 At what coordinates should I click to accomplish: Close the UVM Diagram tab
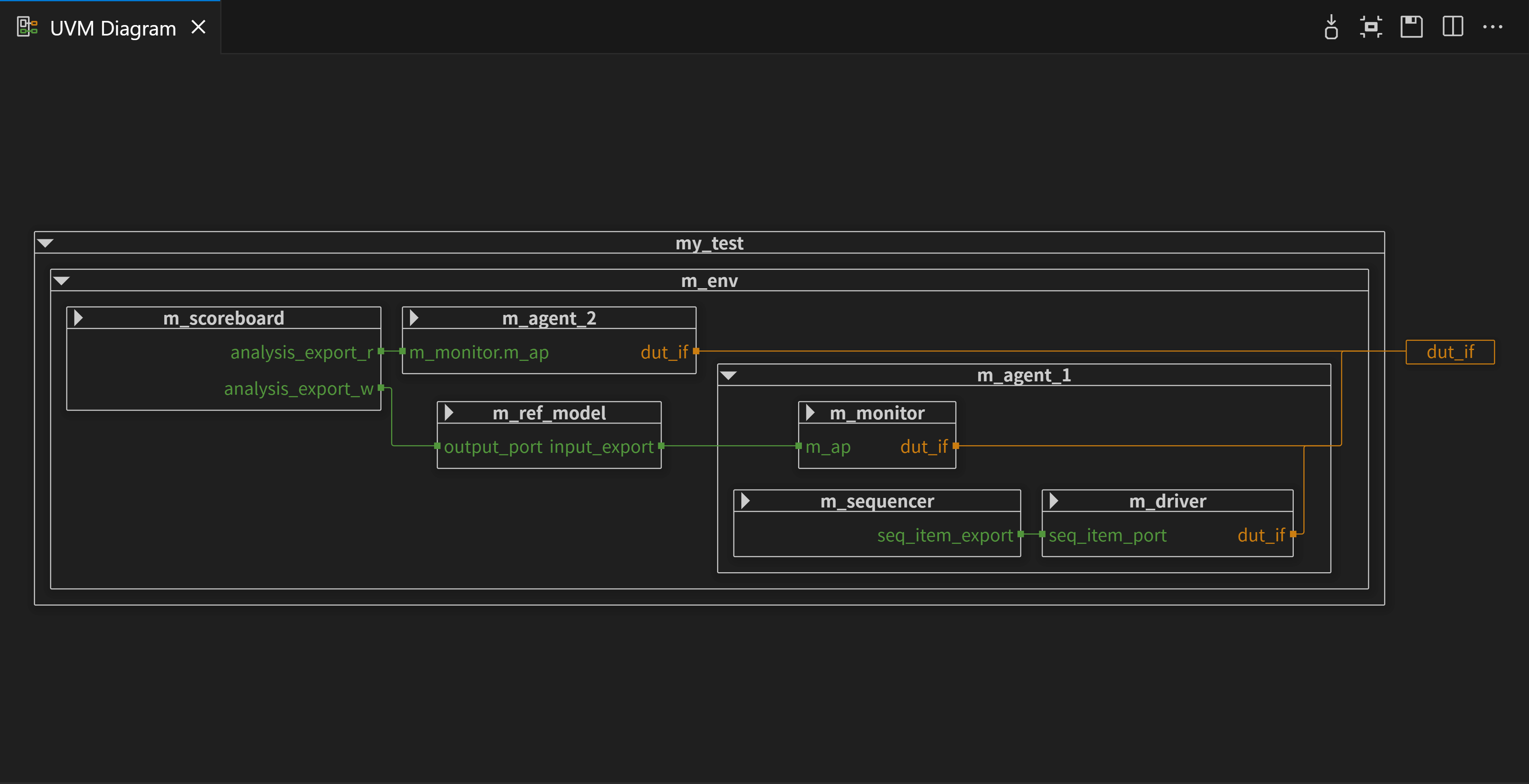pos(198,27)
